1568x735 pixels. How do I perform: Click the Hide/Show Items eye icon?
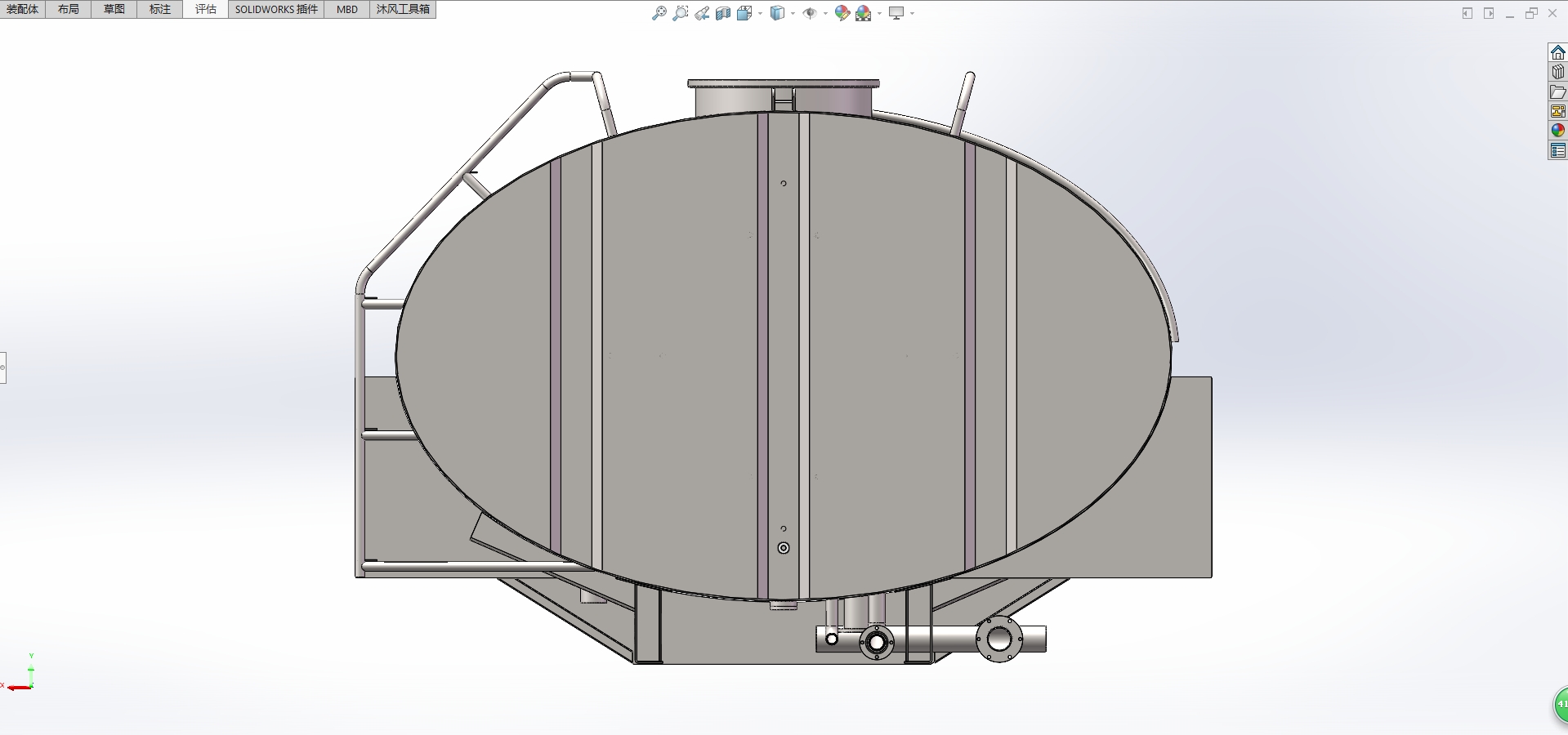click(x=810, y=13)
